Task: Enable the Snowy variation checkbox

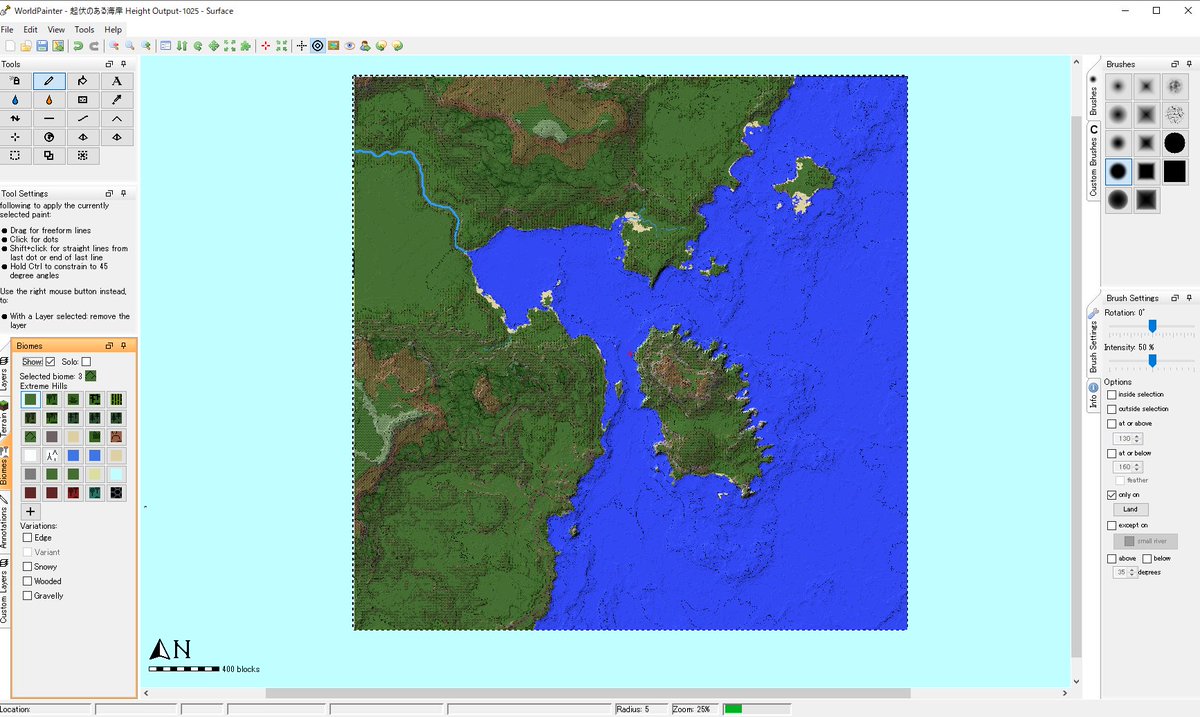Action: 27,566
